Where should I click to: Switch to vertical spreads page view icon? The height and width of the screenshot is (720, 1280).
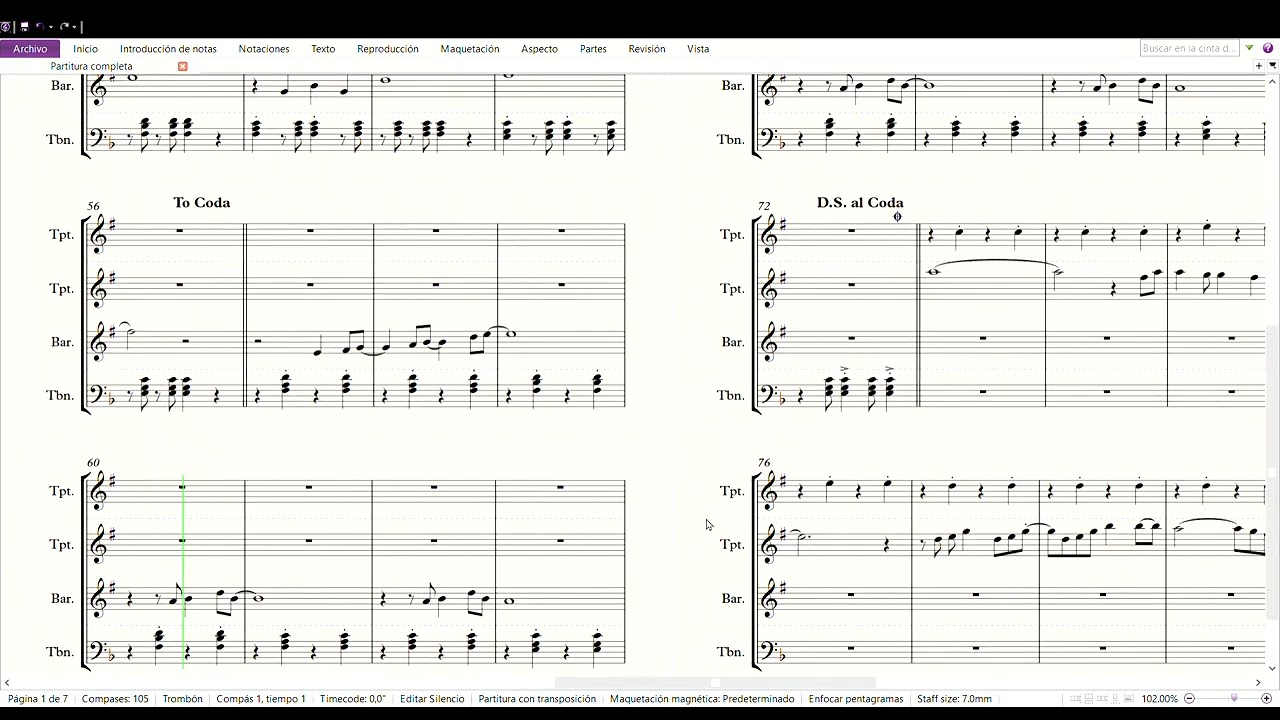tap(1089, 698)
